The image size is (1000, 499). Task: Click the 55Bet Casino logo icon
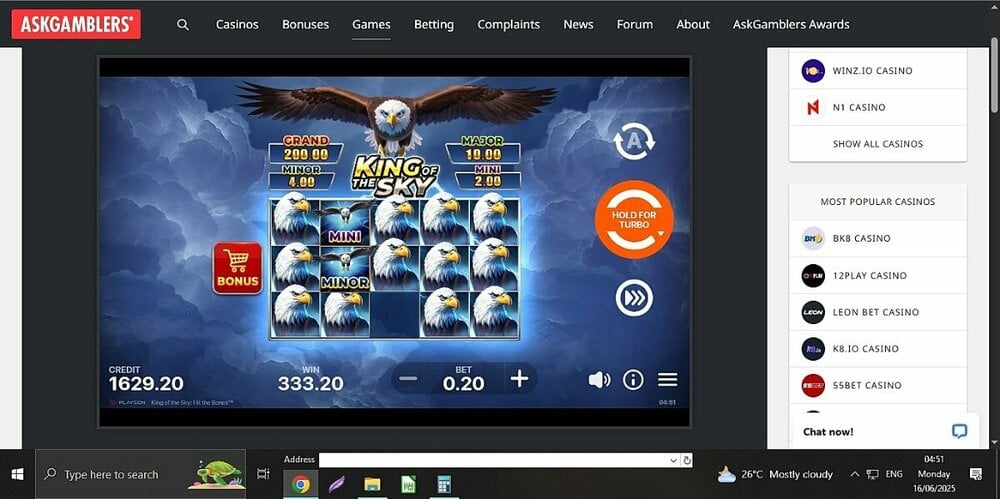pos(813,385)
